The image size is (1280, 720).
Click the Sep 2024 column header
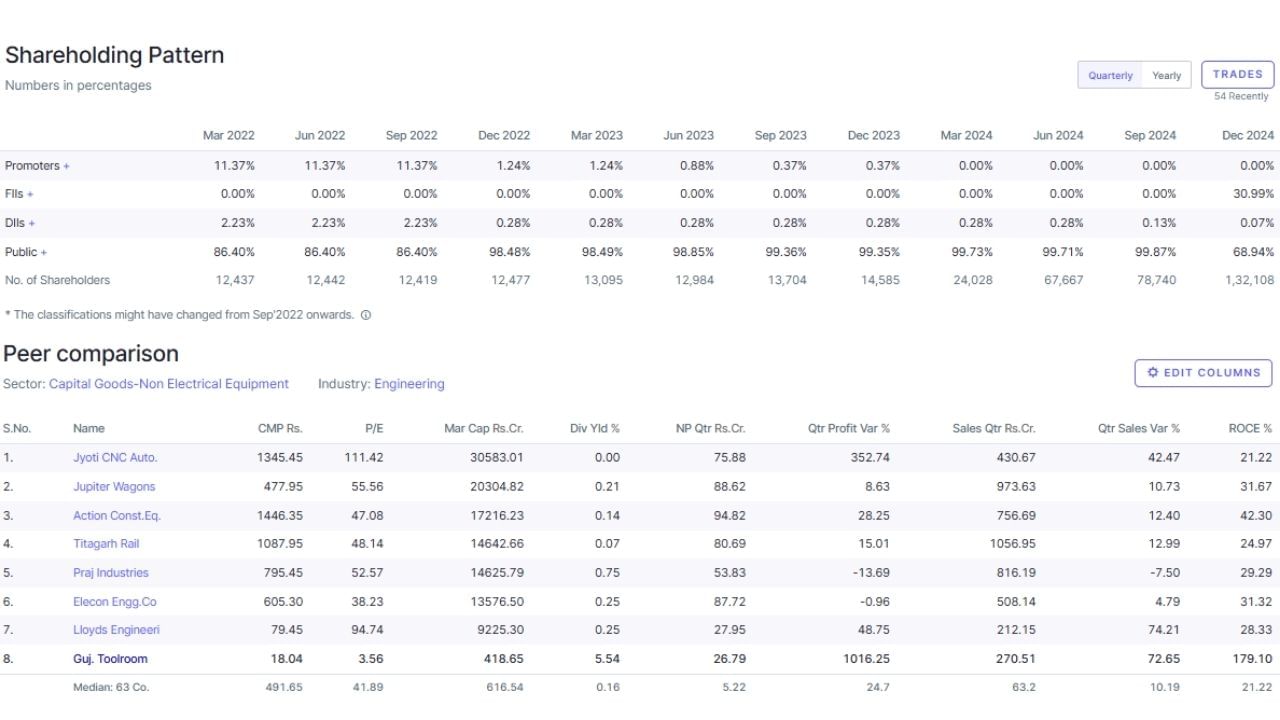pyautogui.click(x=1150, y=136)
